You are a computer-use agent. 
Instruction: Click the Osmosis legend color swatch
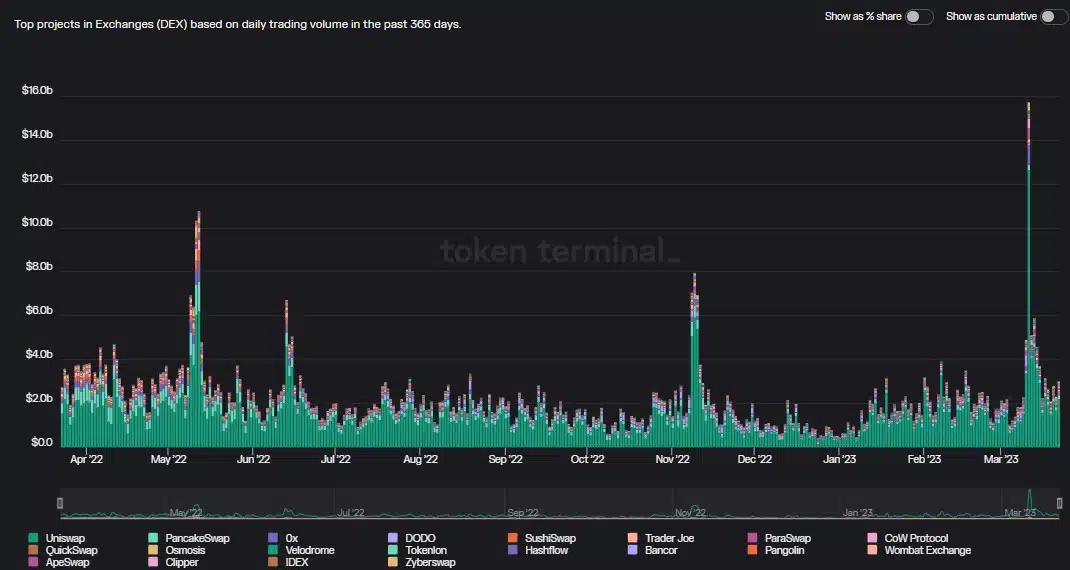coord(153,550)
